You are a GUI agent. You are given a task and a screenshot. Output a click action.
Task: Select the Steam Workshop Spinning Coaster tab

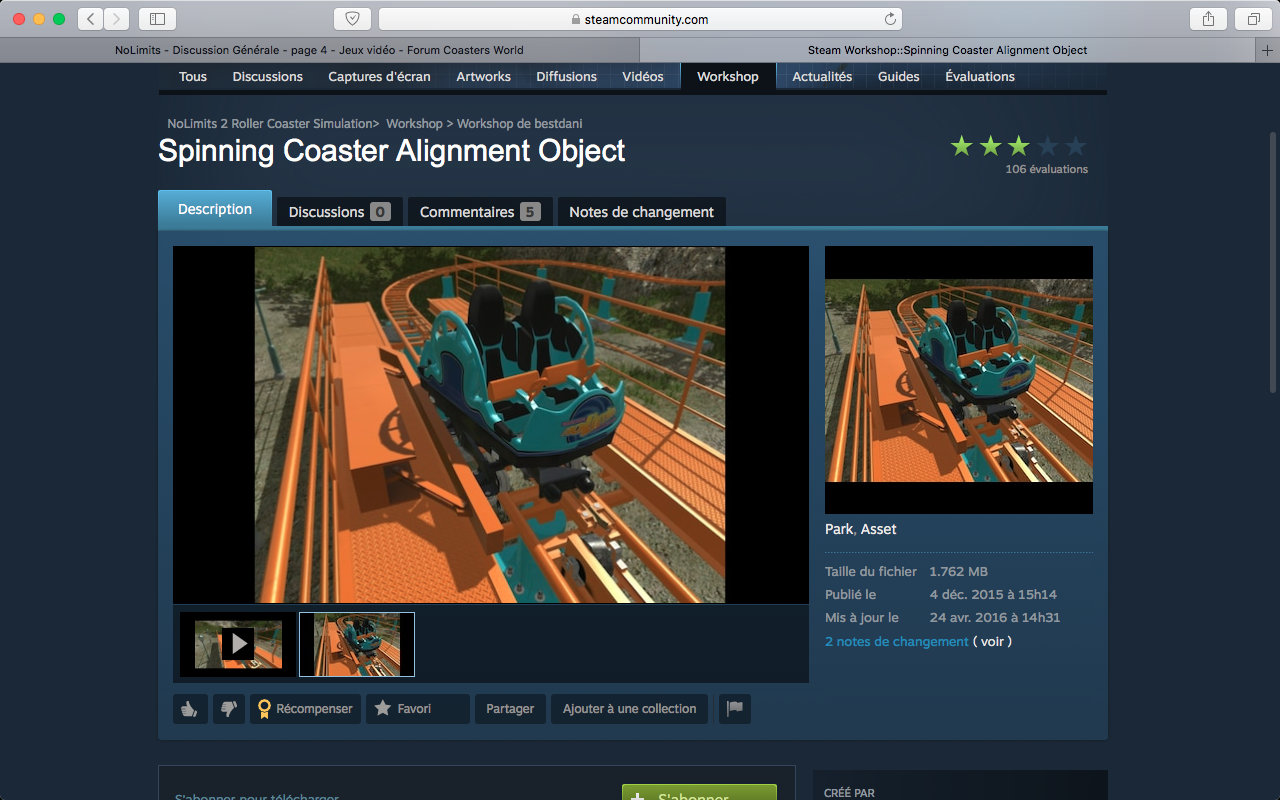coord(947,50)
